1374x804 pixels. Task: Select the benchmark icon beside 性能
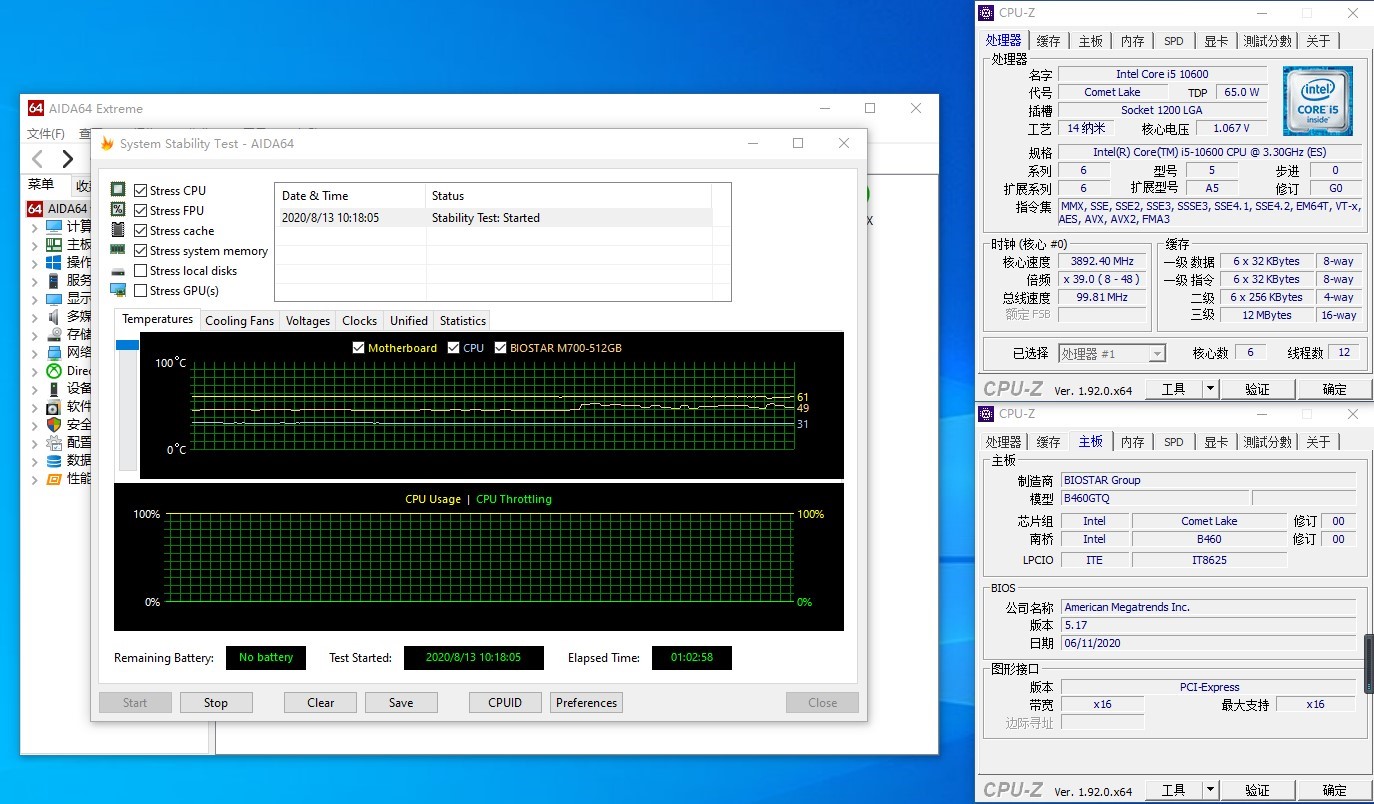pyautogui.click(x=54, y=478)
